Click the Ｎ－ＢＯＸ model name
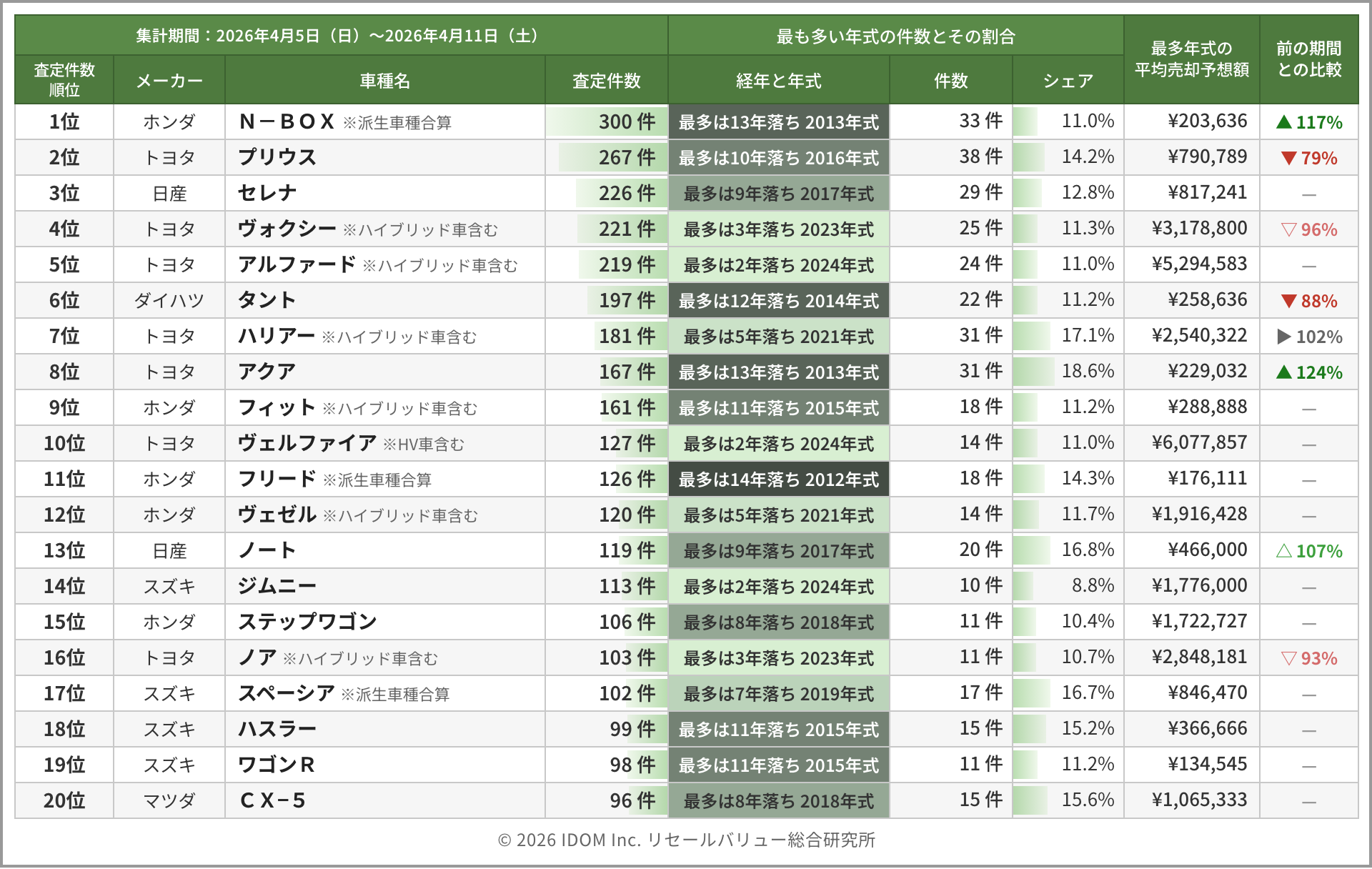Viewport: 1372px width, 869px height. 287,122
